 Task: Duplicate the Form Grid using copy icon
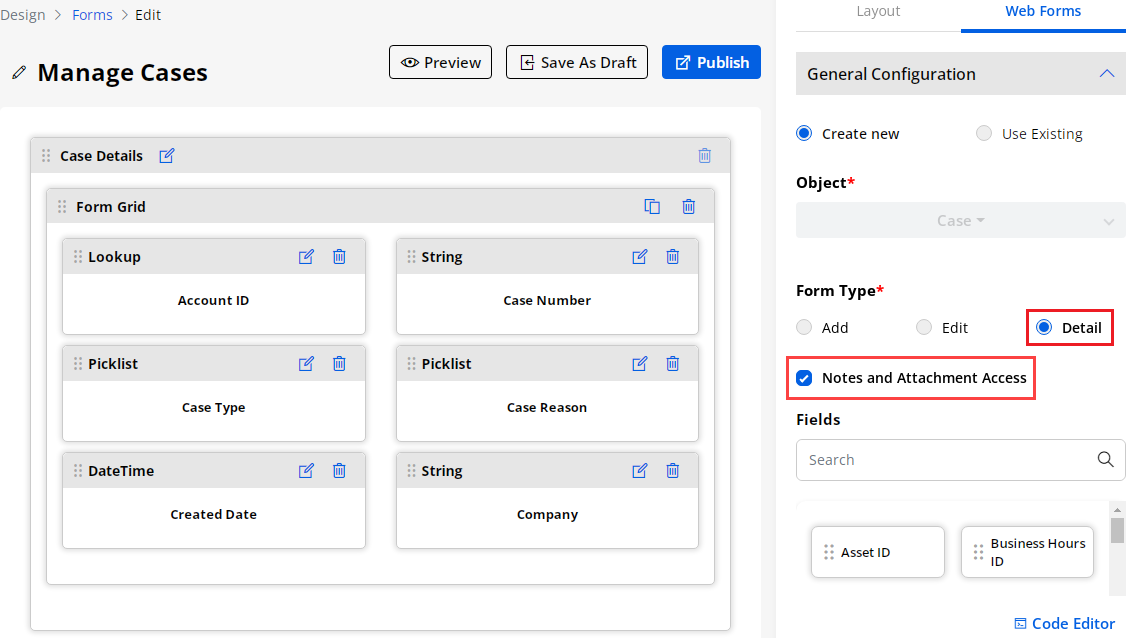click(x=652, y=207)
